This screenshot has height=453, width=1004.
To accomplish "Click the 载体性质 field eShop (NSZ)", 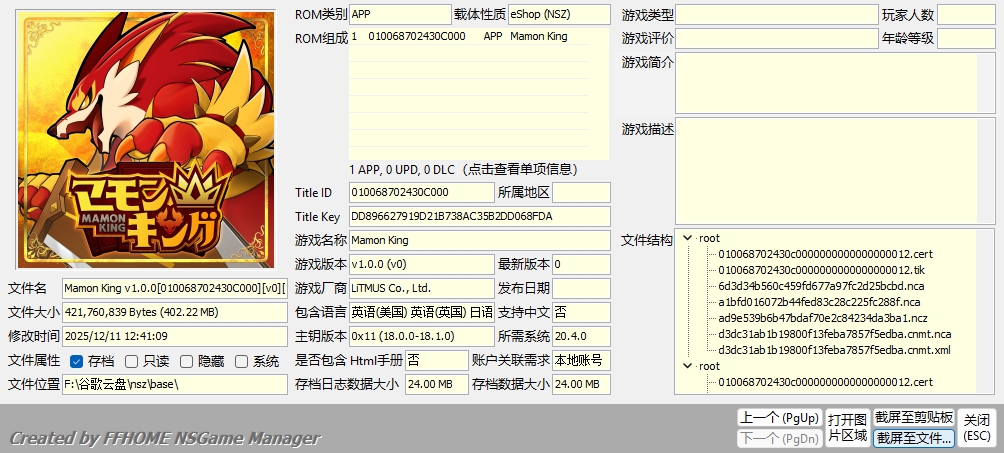I will coord(559,14).
